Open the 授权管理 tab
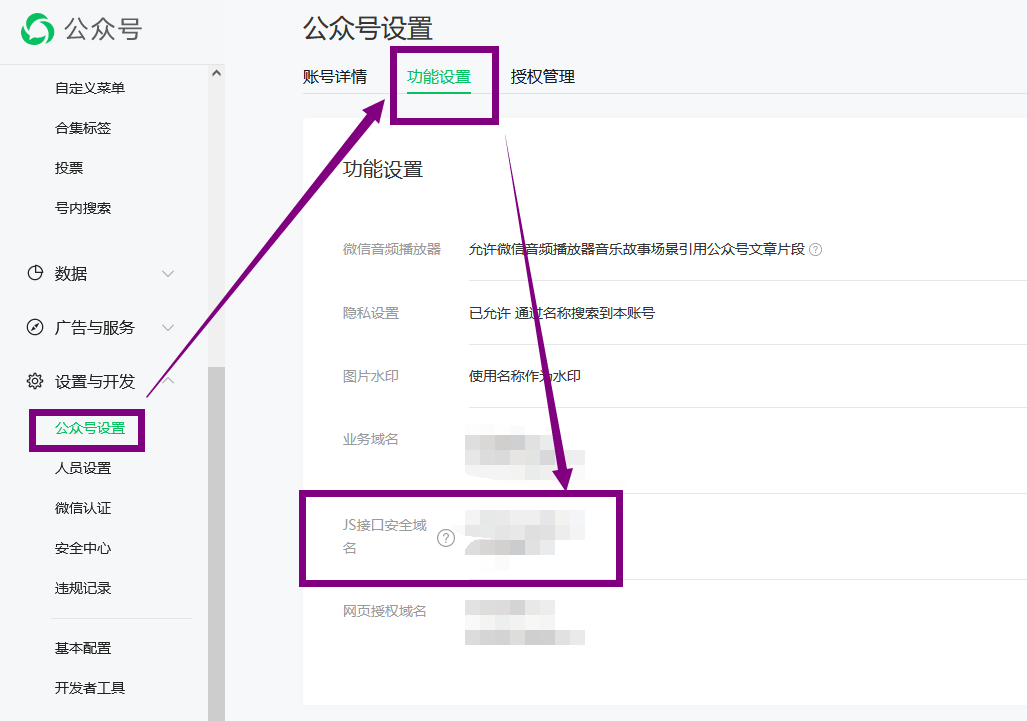1027x721 pixels. tap(542, 77)
